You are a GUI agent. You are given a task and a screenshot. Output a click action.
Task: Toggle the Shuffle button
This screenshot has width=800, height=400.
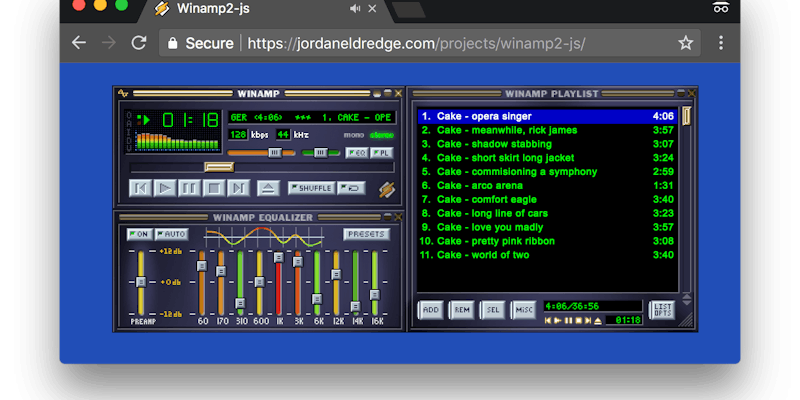coord(311,188)
